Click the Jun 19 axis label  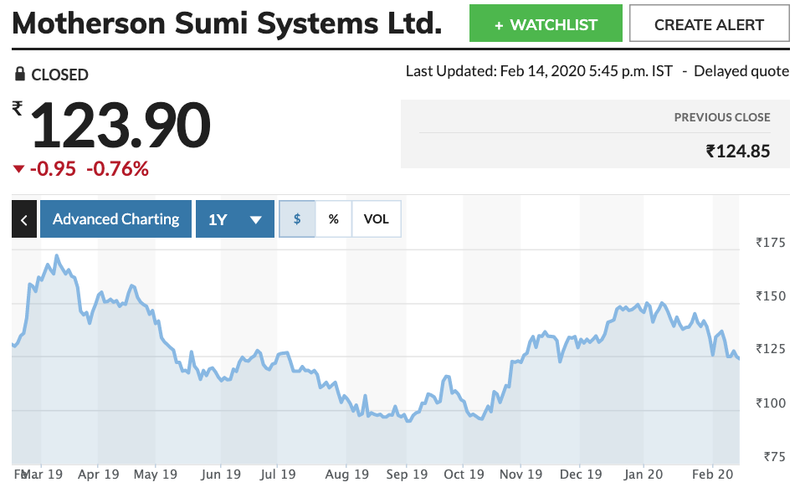(220, 474)
